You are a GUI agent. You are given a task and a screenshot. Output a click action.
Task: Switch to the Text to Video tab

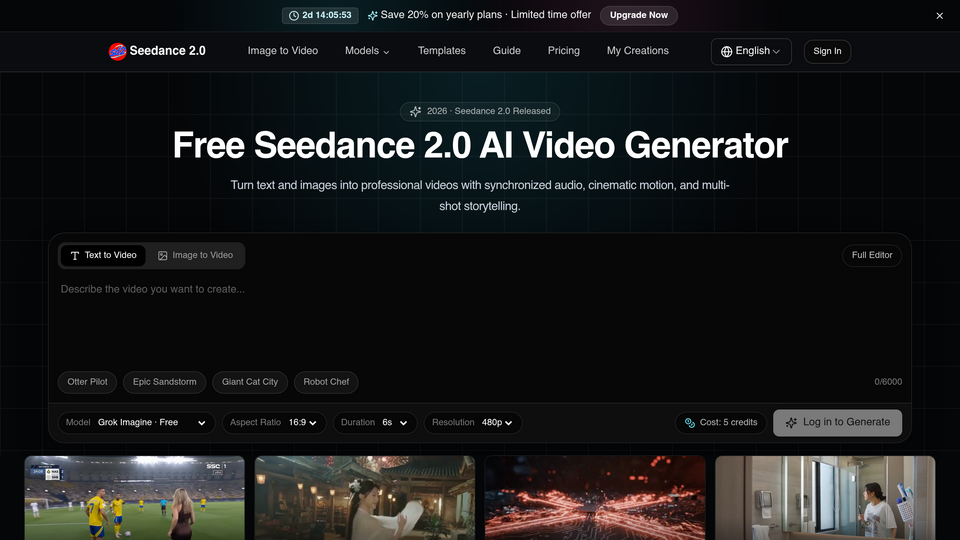[103, 255]
